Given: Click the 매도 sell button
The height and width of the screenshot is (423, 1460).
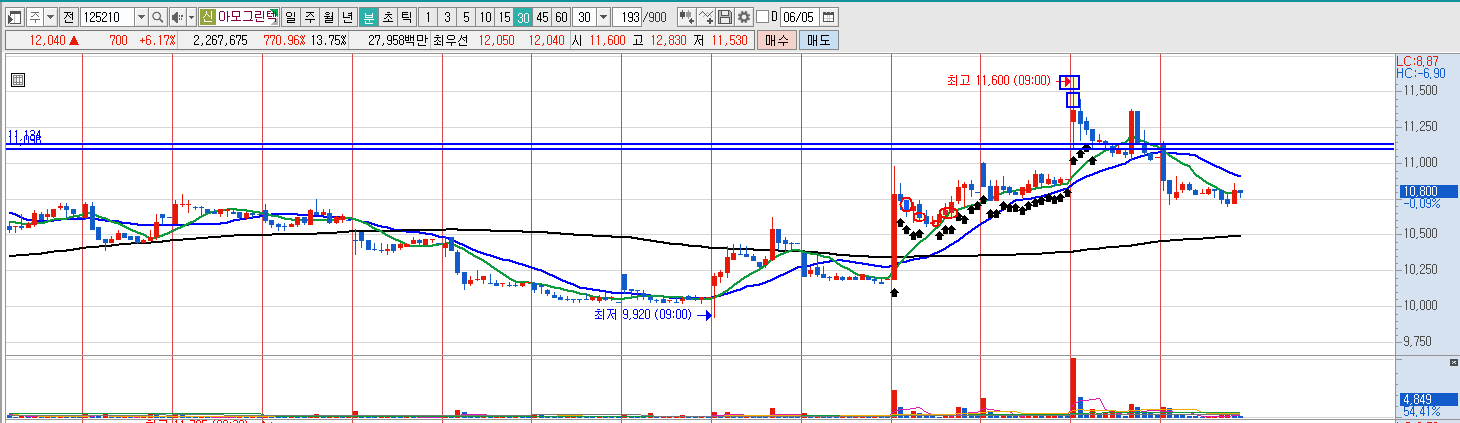Looking at the screenshot, I should point(819,40).
